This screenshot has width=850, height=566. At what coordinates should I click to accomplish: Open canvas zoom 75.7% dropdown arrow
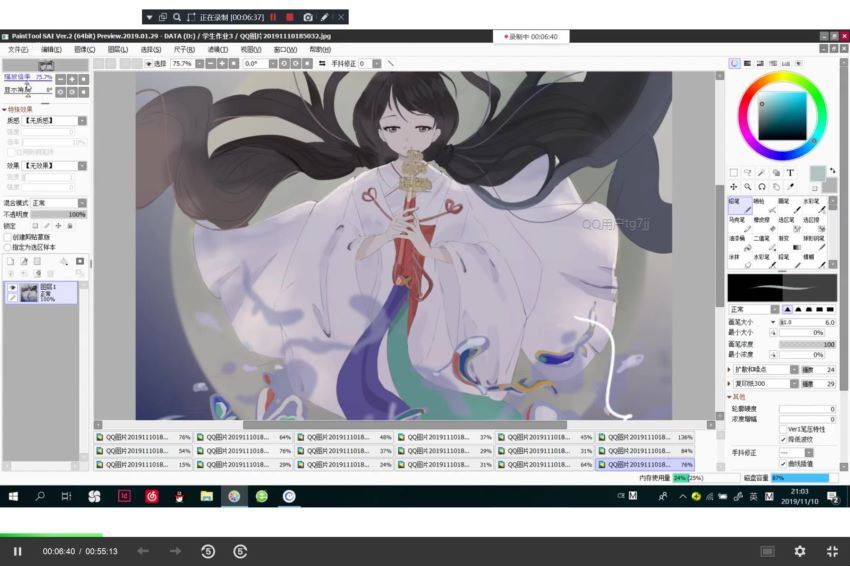pos(200,63)
